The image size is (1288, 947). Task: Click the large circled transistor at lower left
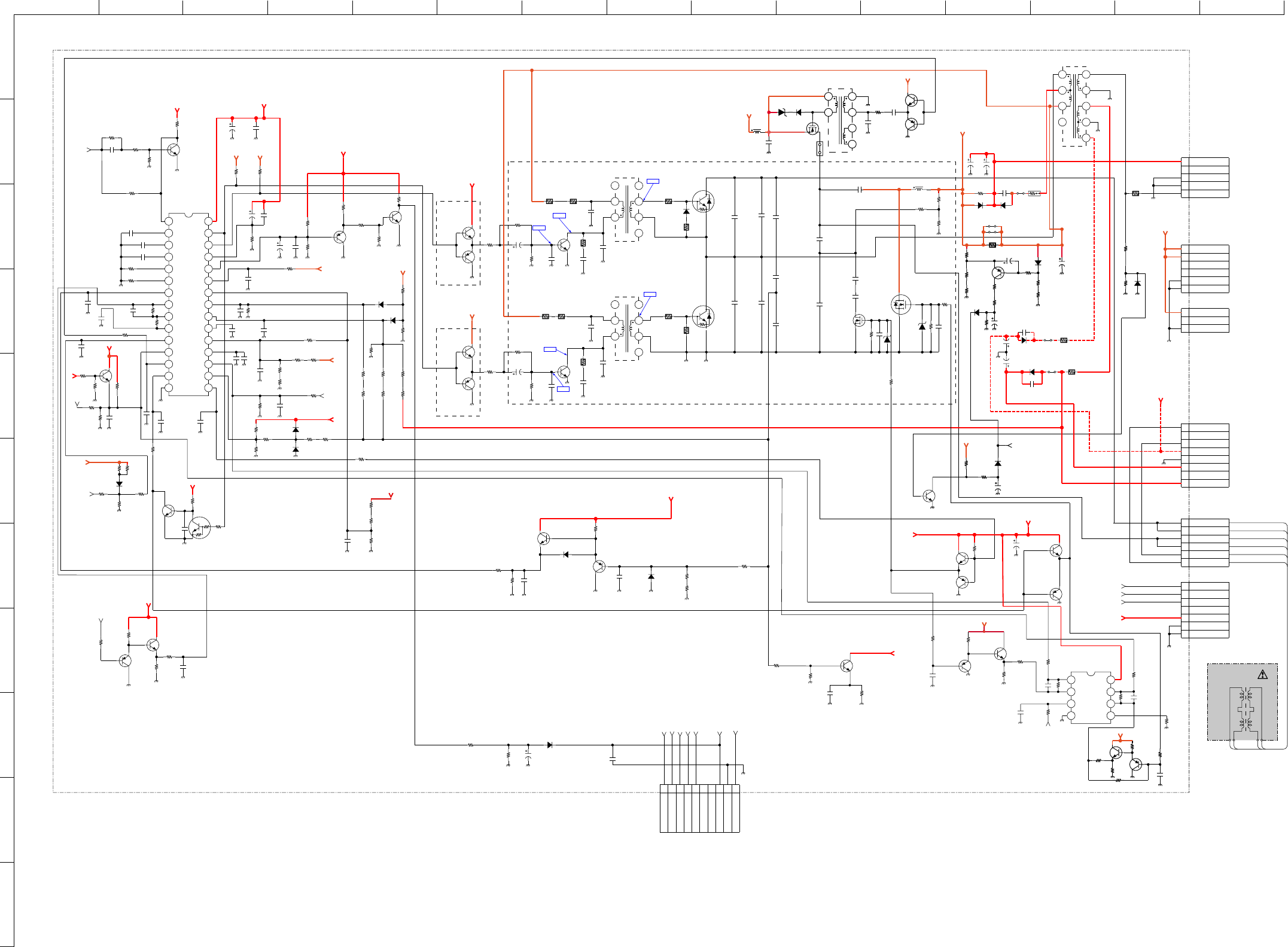pyautogui.click(x=199, y=528)
